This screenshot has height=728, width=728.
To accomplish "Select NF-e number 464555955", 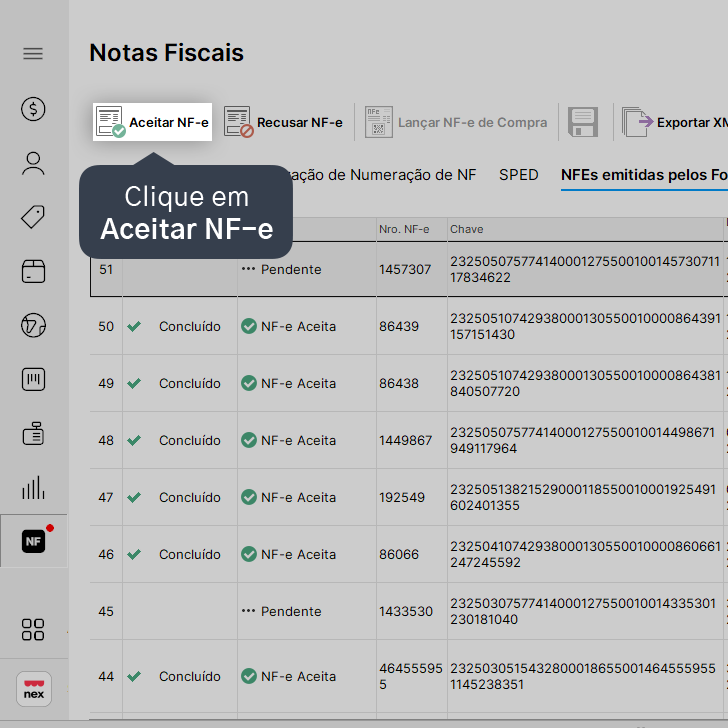I will 410,676.
